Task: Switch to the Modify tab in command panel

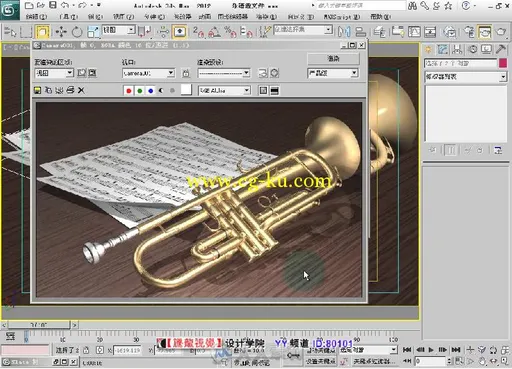Action: 443,50
